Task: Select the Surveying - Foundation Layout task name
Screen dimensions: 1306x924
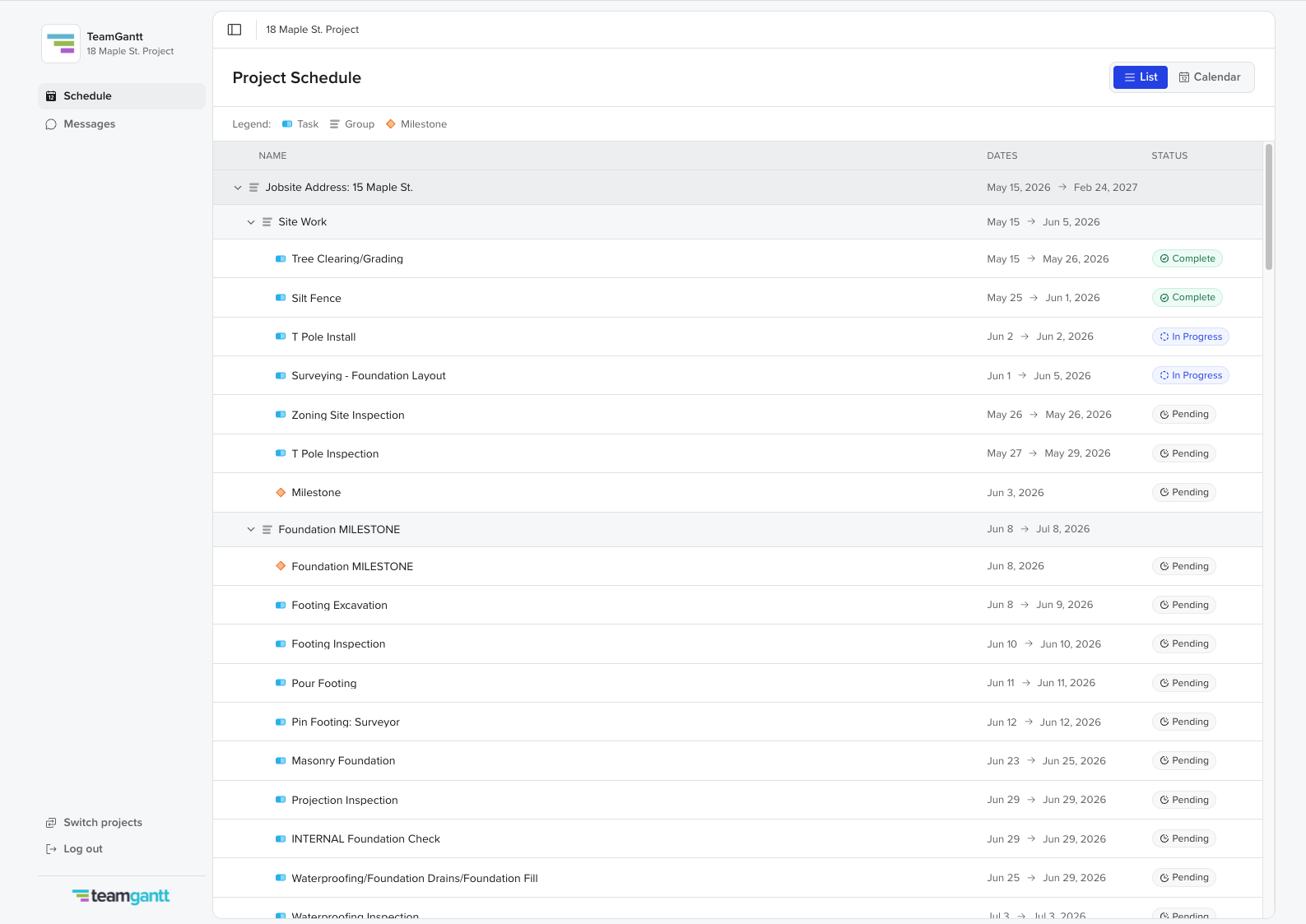Action: [x=369, y=376]
